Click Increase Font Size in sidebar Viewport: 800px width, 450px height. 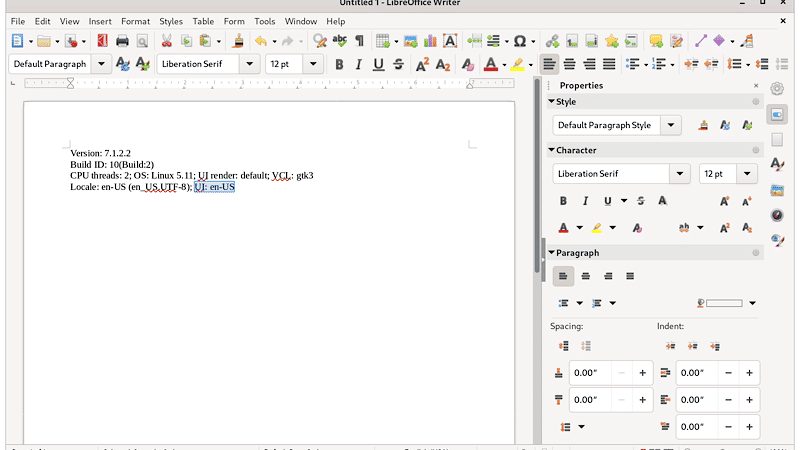coord(724,201)
